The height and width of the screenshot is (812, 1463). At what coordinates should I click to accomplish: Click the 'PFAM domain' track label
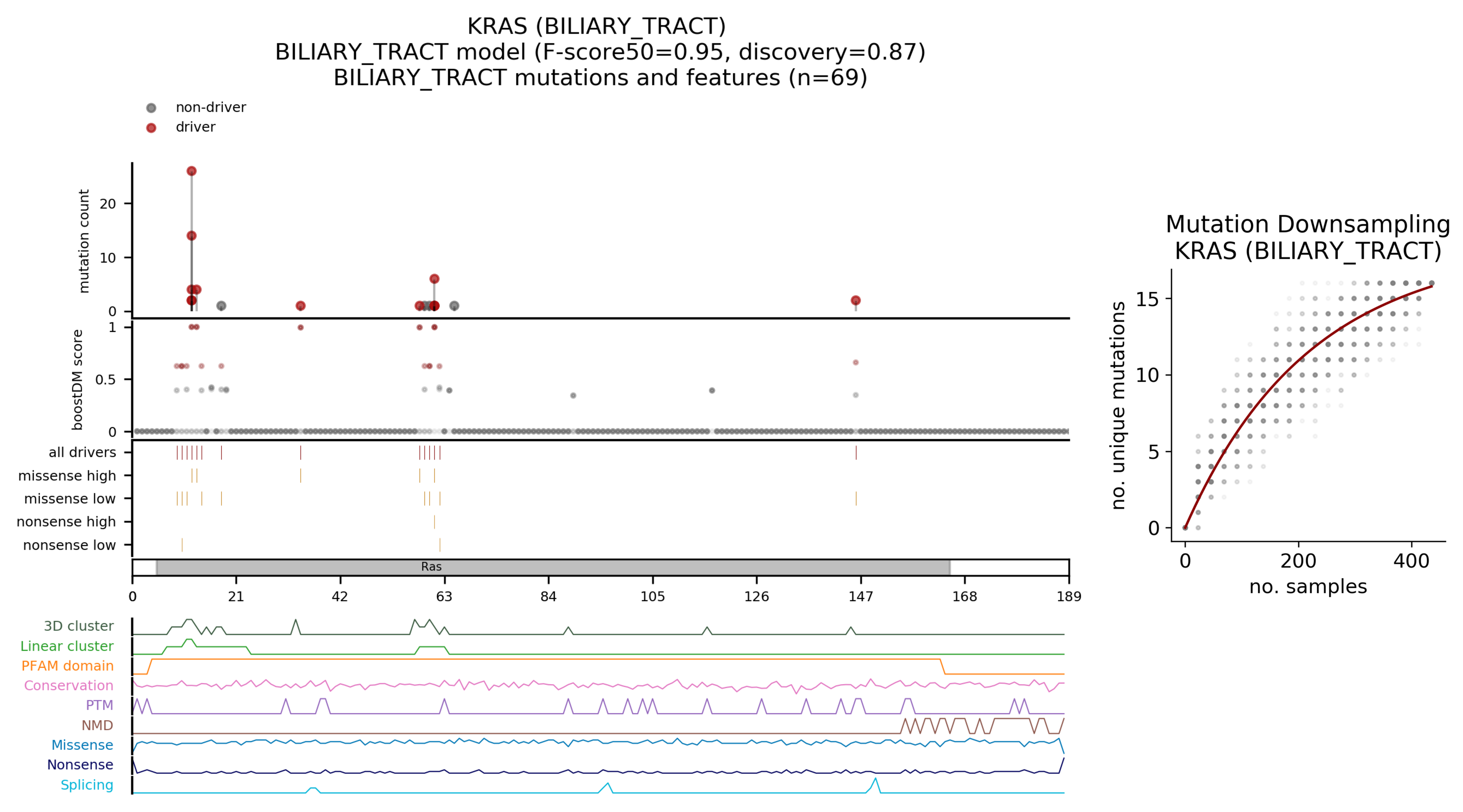(x=67, y=666)
